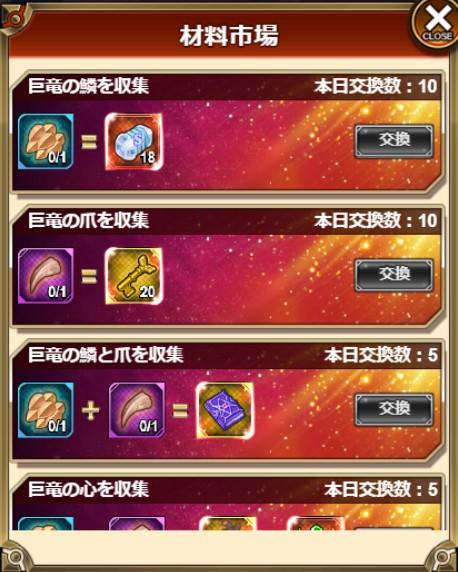The height and width of the screenshot is (572, 458).
Task: Tap partially visible claw icon in 巨竜の心 row
Action: (137, 523)
